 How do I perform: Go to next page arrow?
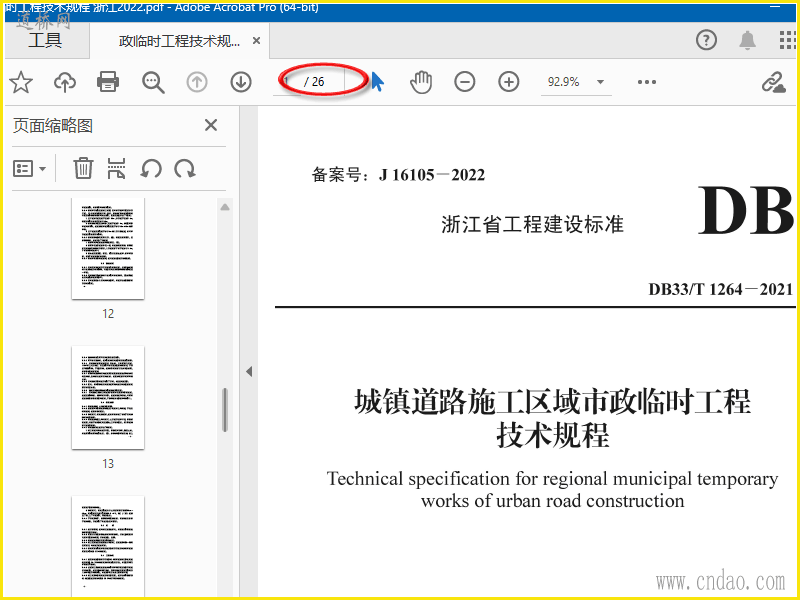coord(241,82)
